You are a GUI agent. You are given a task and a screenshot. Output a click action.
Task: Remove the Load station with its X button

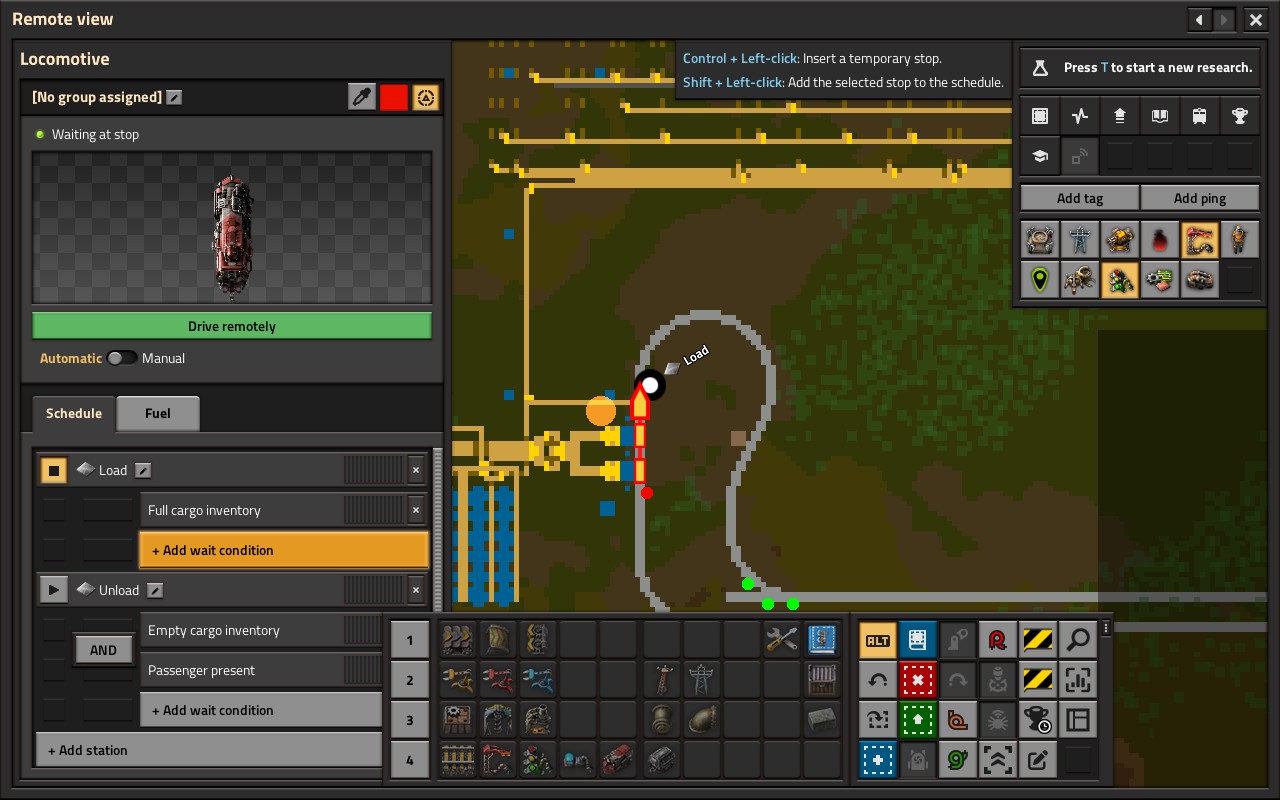pos(416,470)
